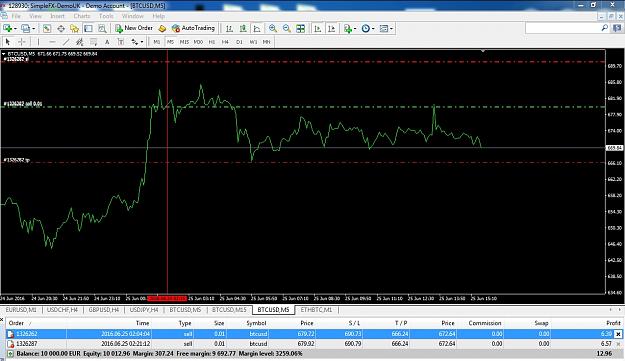Select the Horizontal Line drawing tool
The width and height of the screenshot is (625, 361).
(52, 42)
